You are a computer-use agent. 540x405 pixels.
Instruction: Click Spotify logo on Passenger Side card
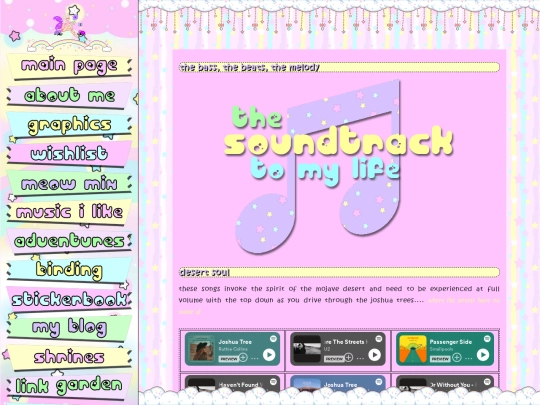point(487,339)
